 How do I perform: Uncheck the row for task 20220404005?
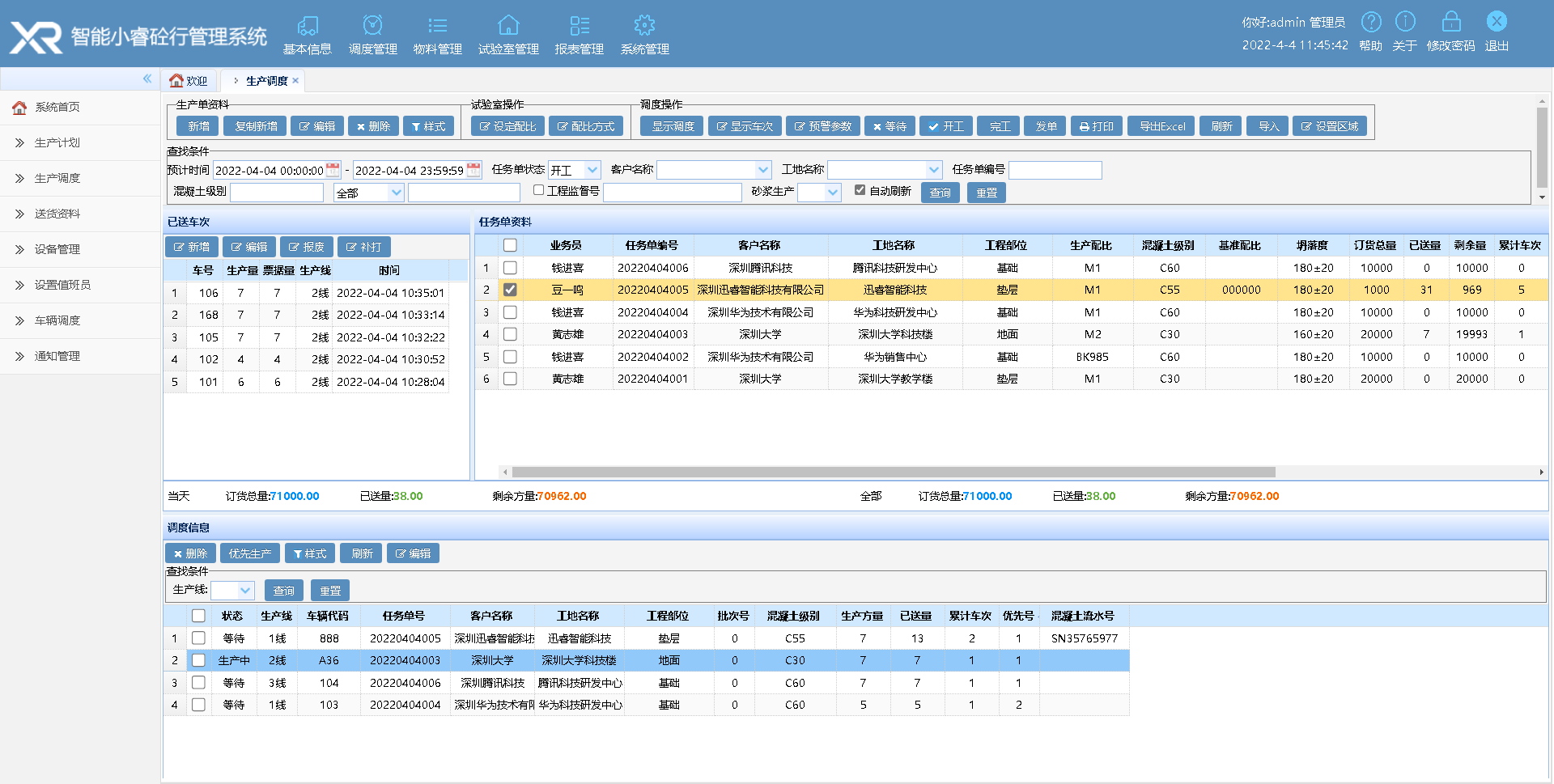pos(510,290)
